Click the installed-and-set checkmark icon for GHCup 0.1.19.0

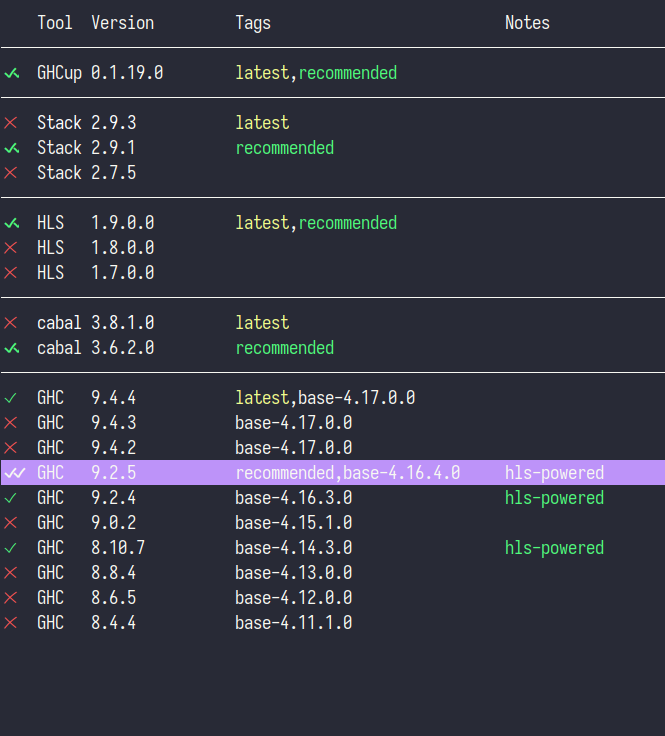[12, 73]
